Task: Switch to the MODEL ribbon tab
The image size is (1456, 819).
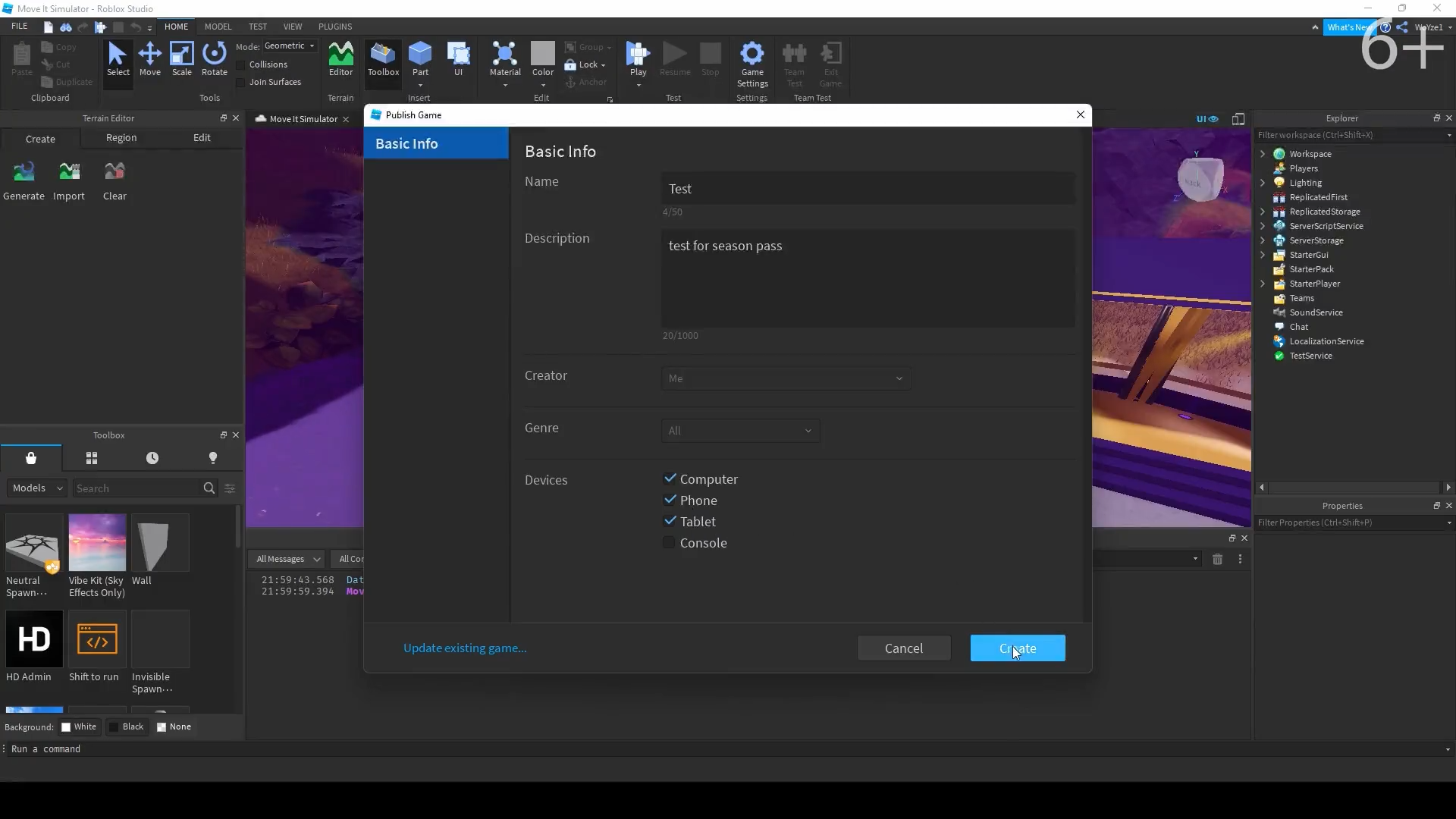Action: coord(218,27)
